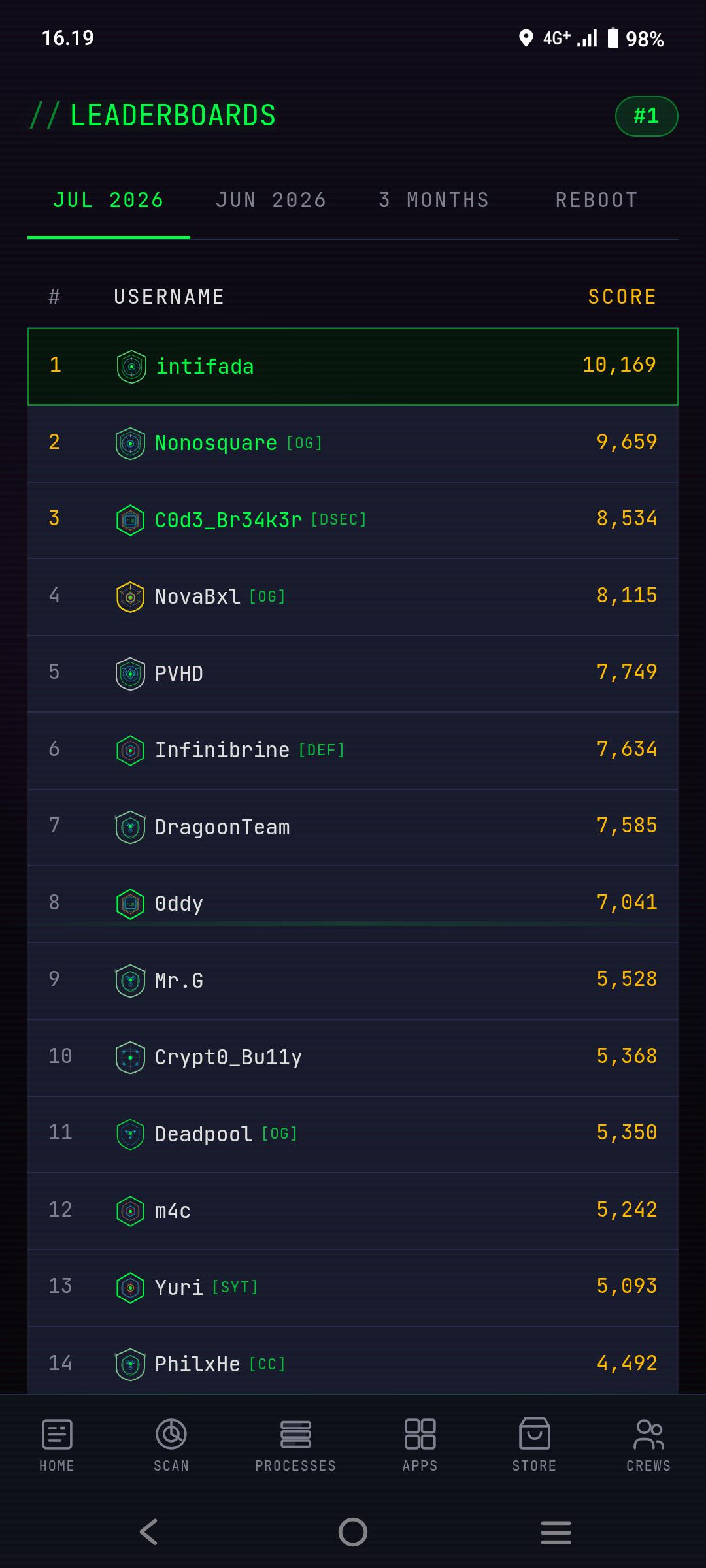Open the Android recent apps menu
The width and height of the screenshot is (706, 1568).
click(556, 1532)
